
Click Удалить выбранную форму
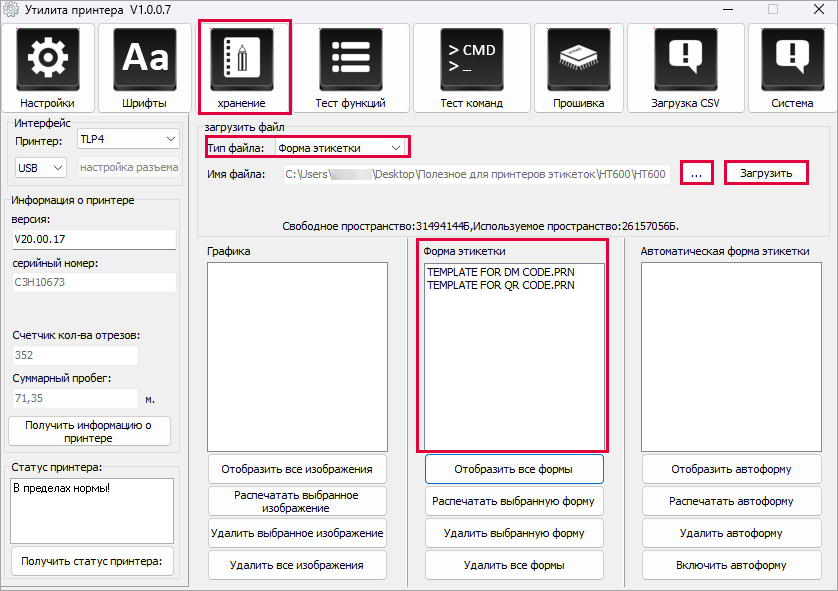pyautogui.click(x=514, y=533)
